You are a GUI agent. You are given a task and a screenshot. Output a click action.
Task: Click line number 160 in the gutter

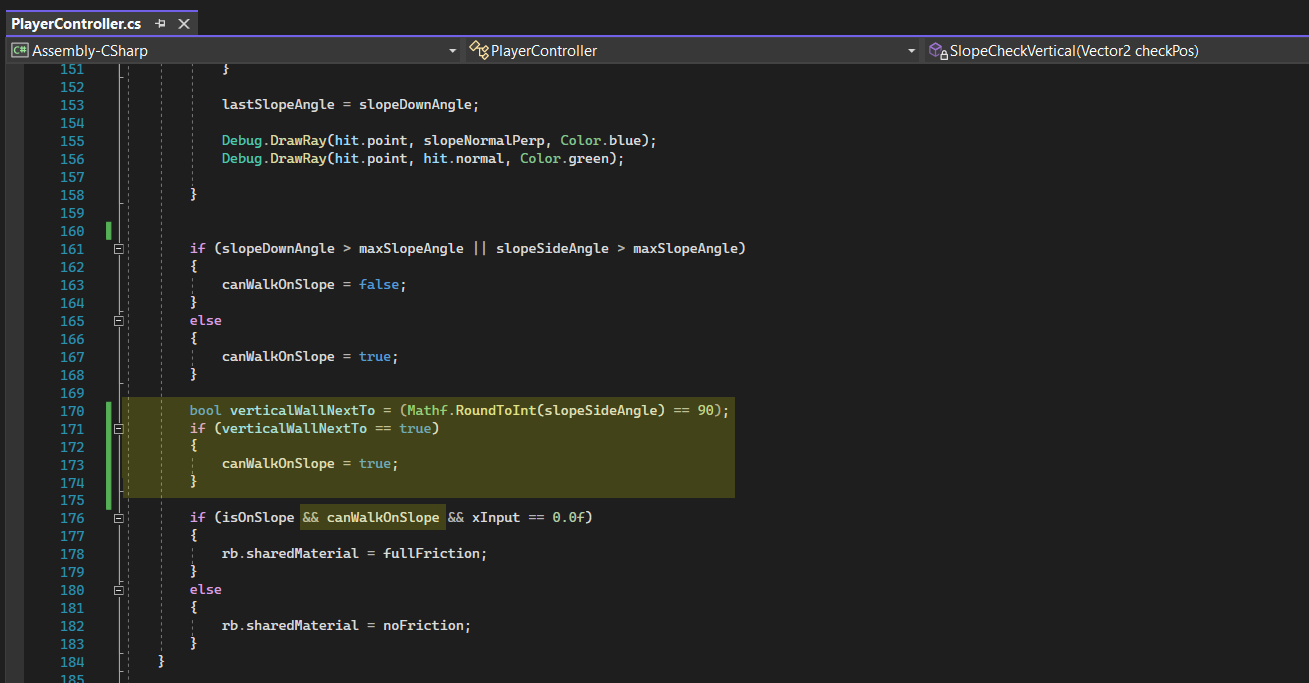click(x=72, y=231)
